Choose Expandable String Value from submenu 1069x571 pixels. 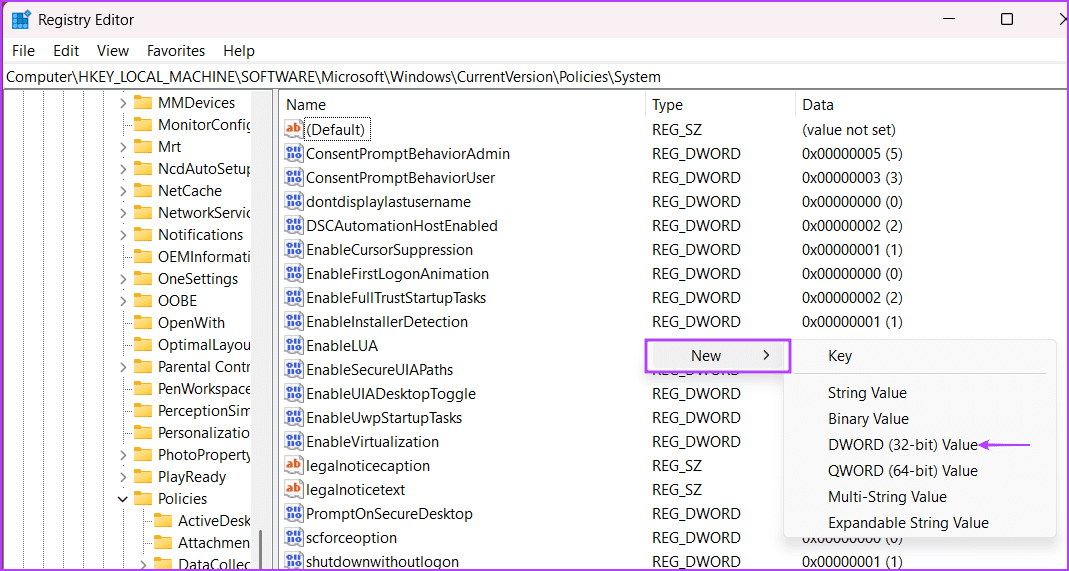[908, 523]
